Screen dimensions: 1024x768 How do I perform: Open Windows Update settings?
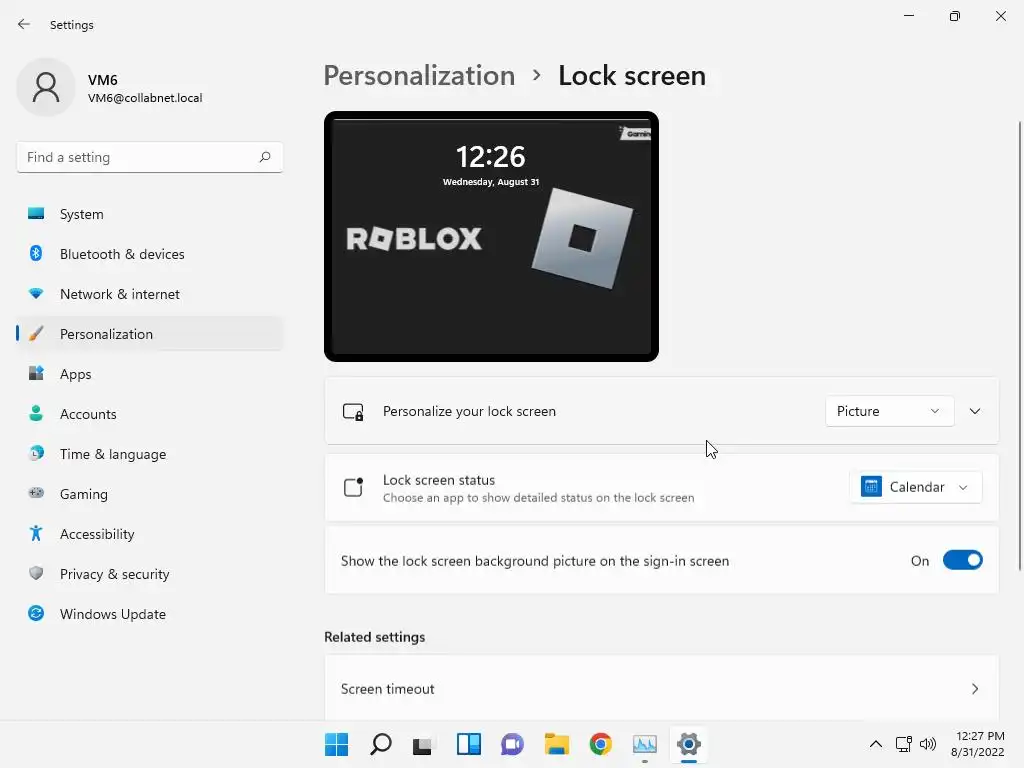[x=150, y=614]
